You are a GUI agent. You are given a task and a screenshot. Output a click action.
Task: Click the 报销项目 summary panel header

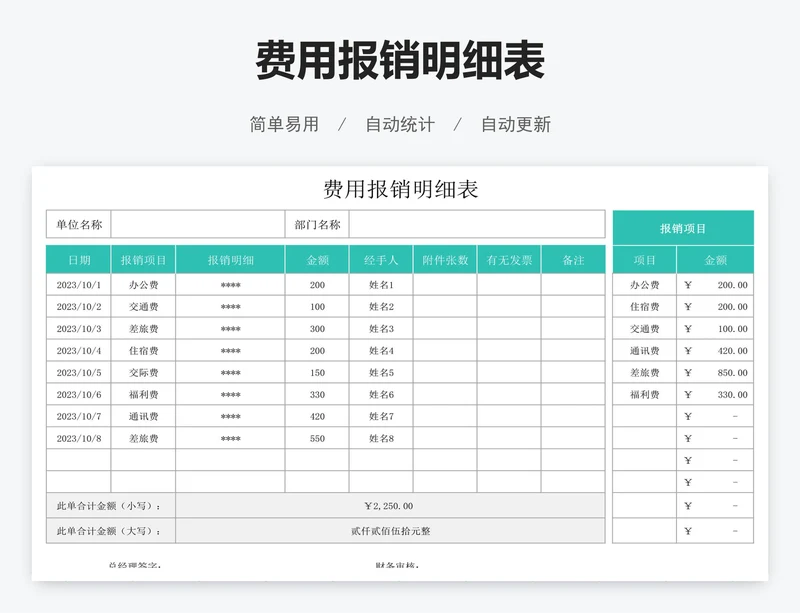click(683, 228)
